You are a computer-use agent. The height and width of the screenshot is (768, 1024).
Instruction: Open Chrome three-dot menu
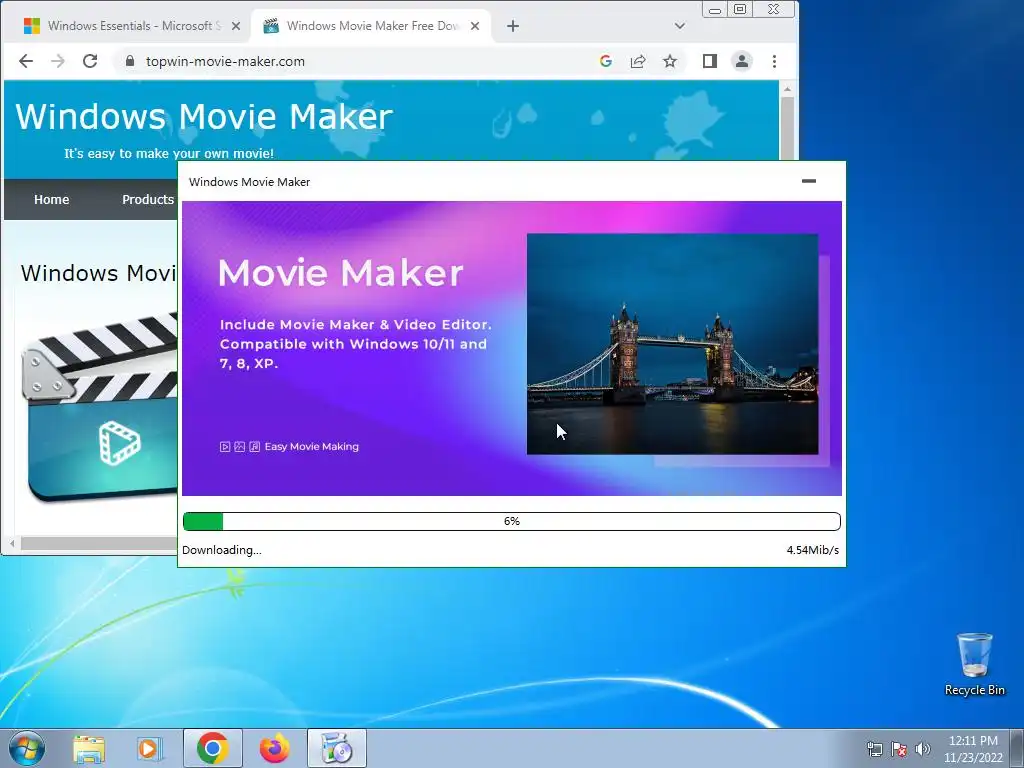775,61
